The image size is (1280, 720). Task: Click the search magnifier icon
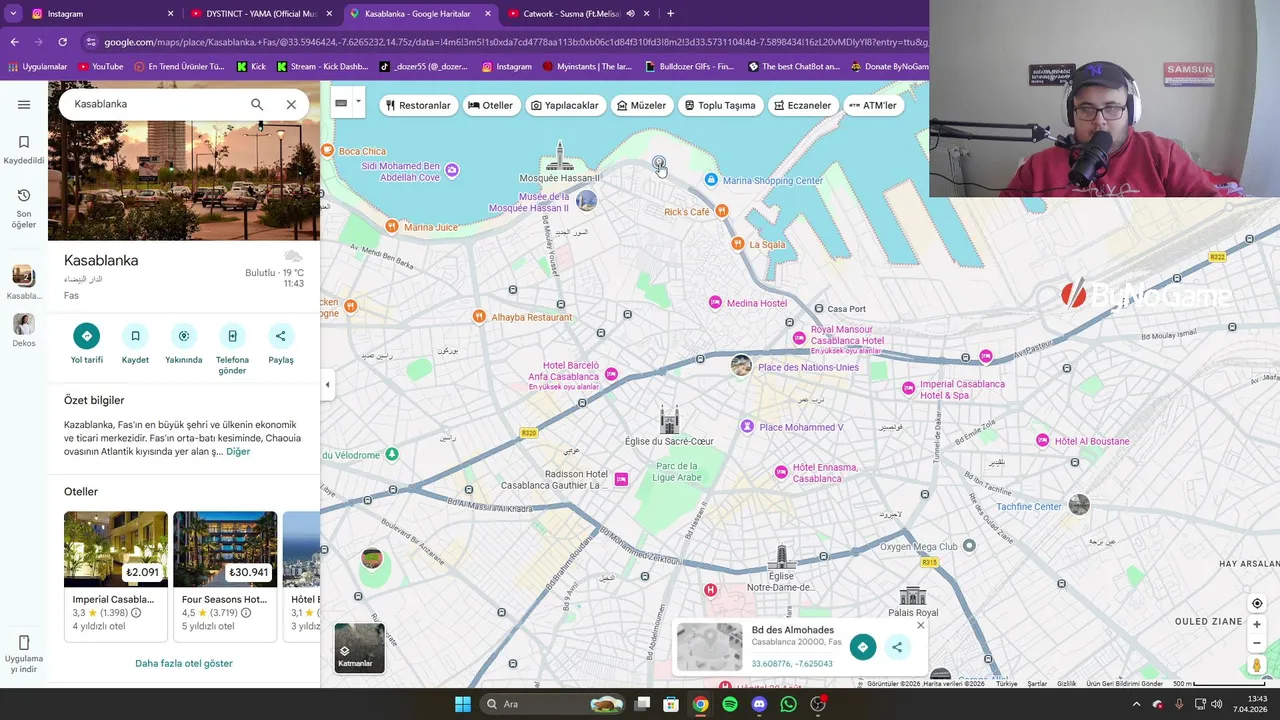pyautogui.click(x=257, y=104)
